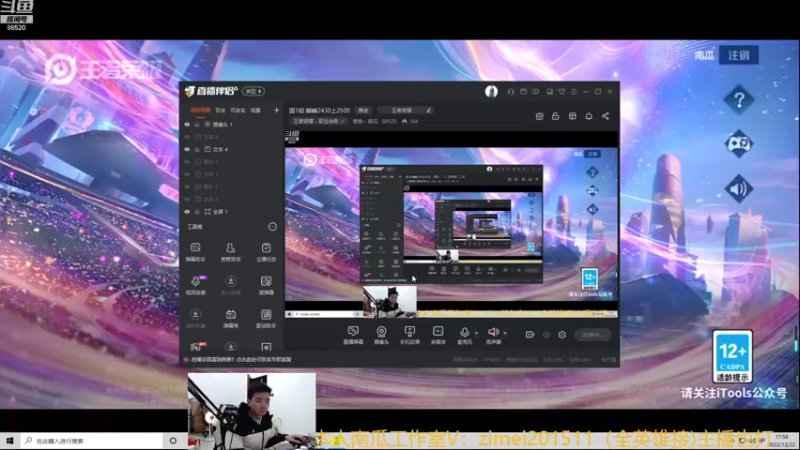Open 房管助手 tool in toolbox

tap(231, 252)
